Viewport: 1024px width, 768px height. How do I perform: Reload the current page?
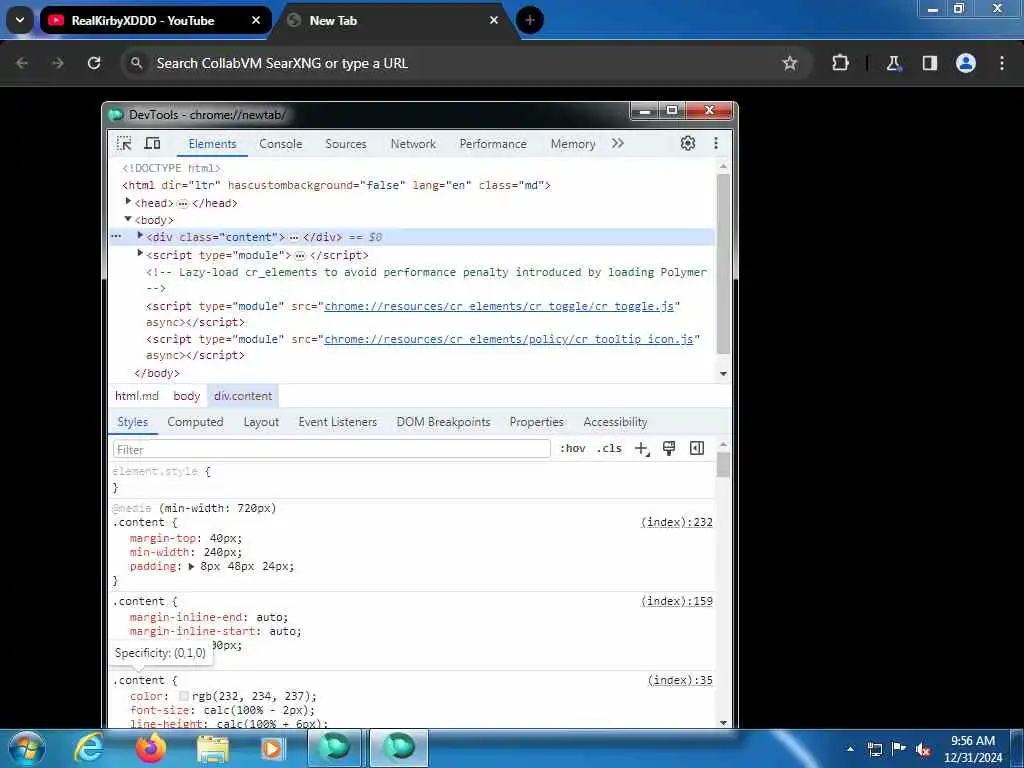pyautogui.click(x=94, y=63)
